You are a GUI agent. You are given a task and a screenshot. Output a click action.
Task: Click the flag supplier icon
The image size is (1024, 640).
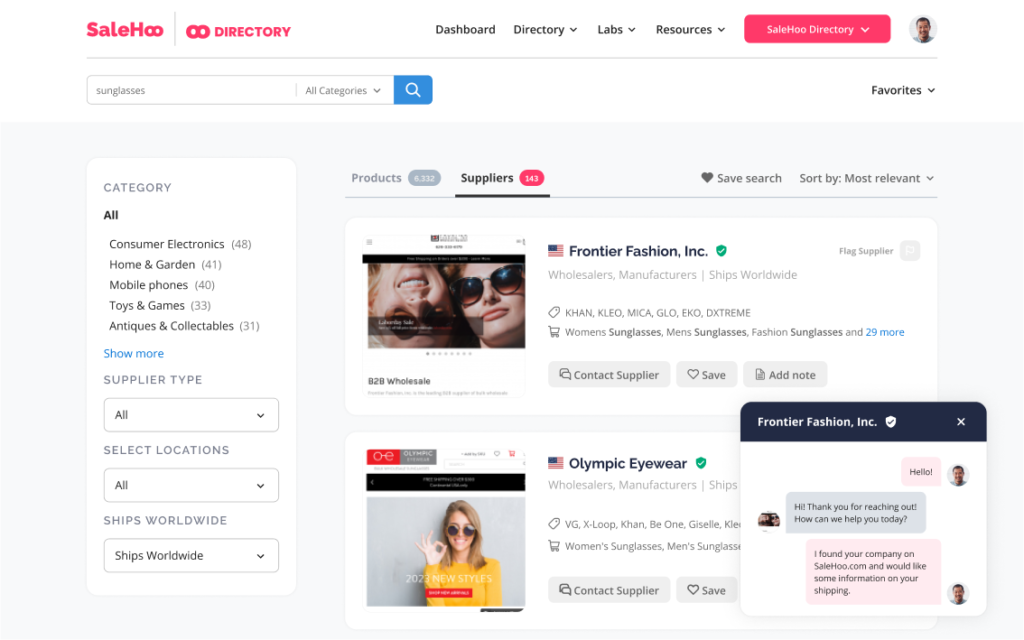tap(909, 251)
